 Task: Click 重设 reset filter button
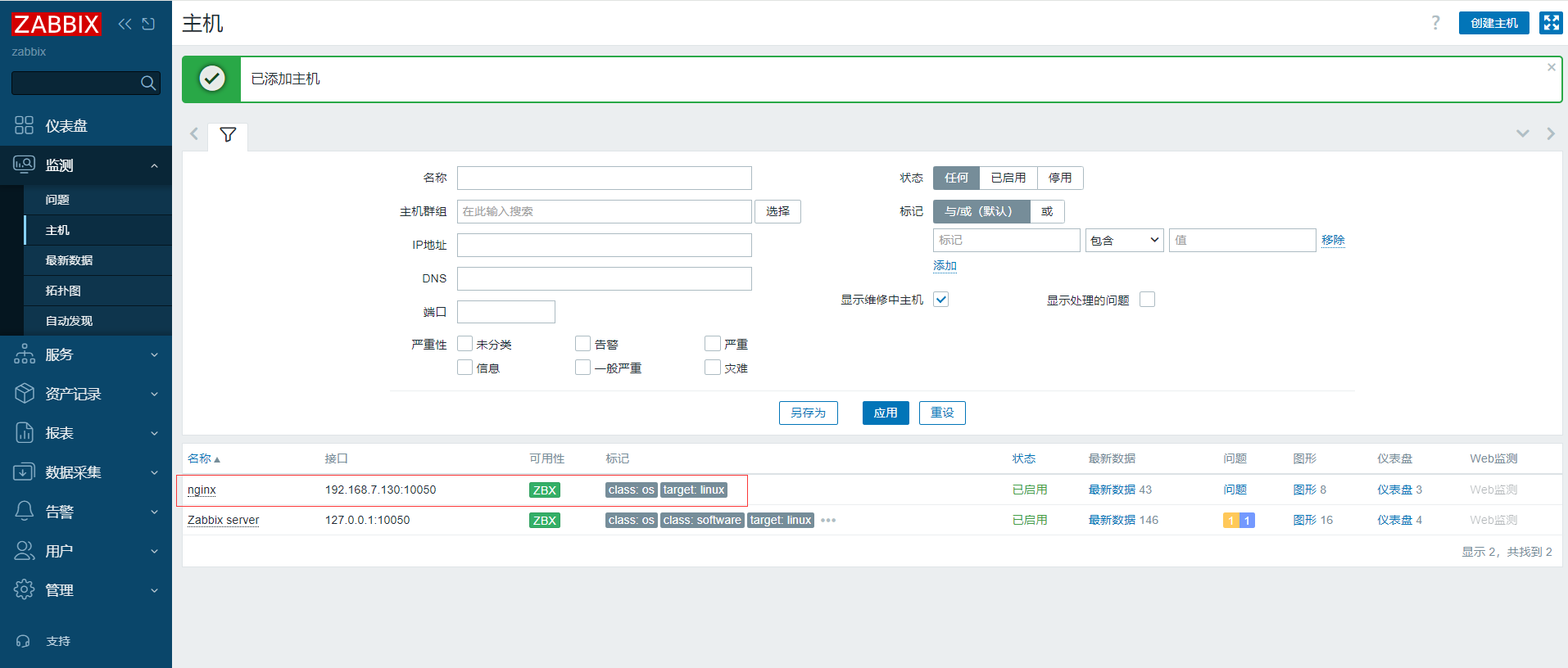(942, 413)
